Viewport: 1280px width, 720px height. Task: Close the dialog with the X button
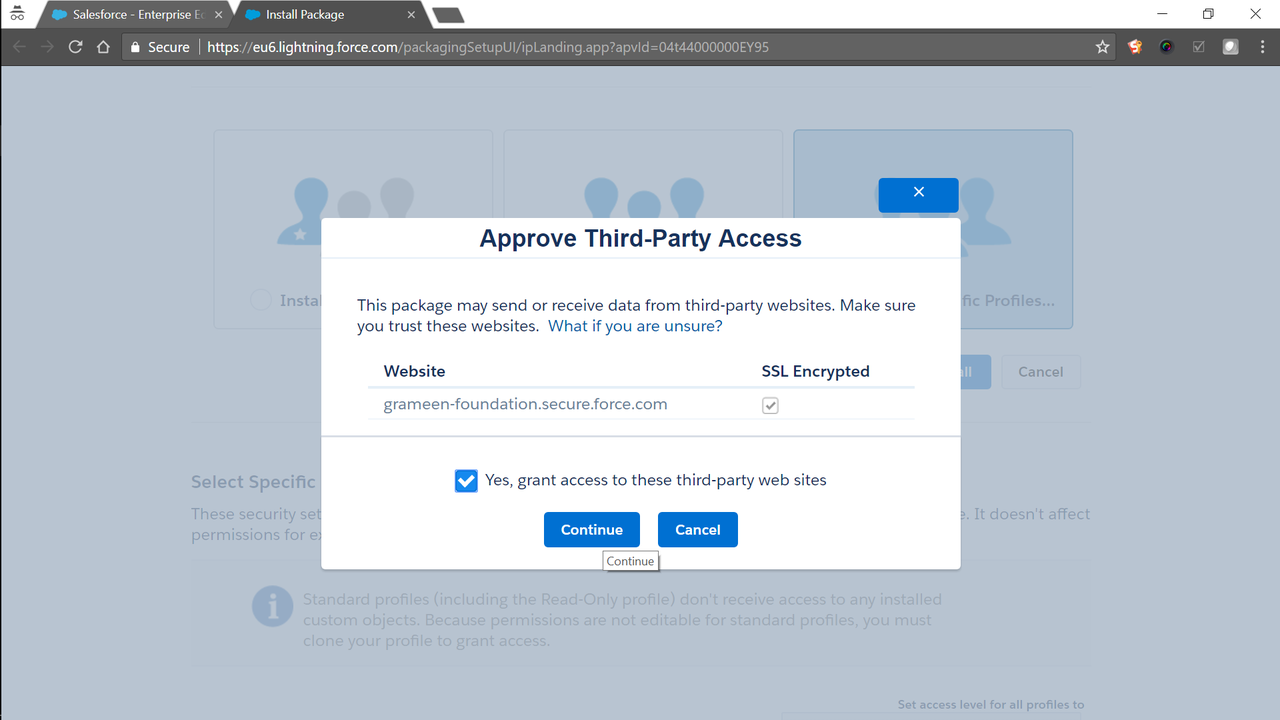tap(918, 194)
